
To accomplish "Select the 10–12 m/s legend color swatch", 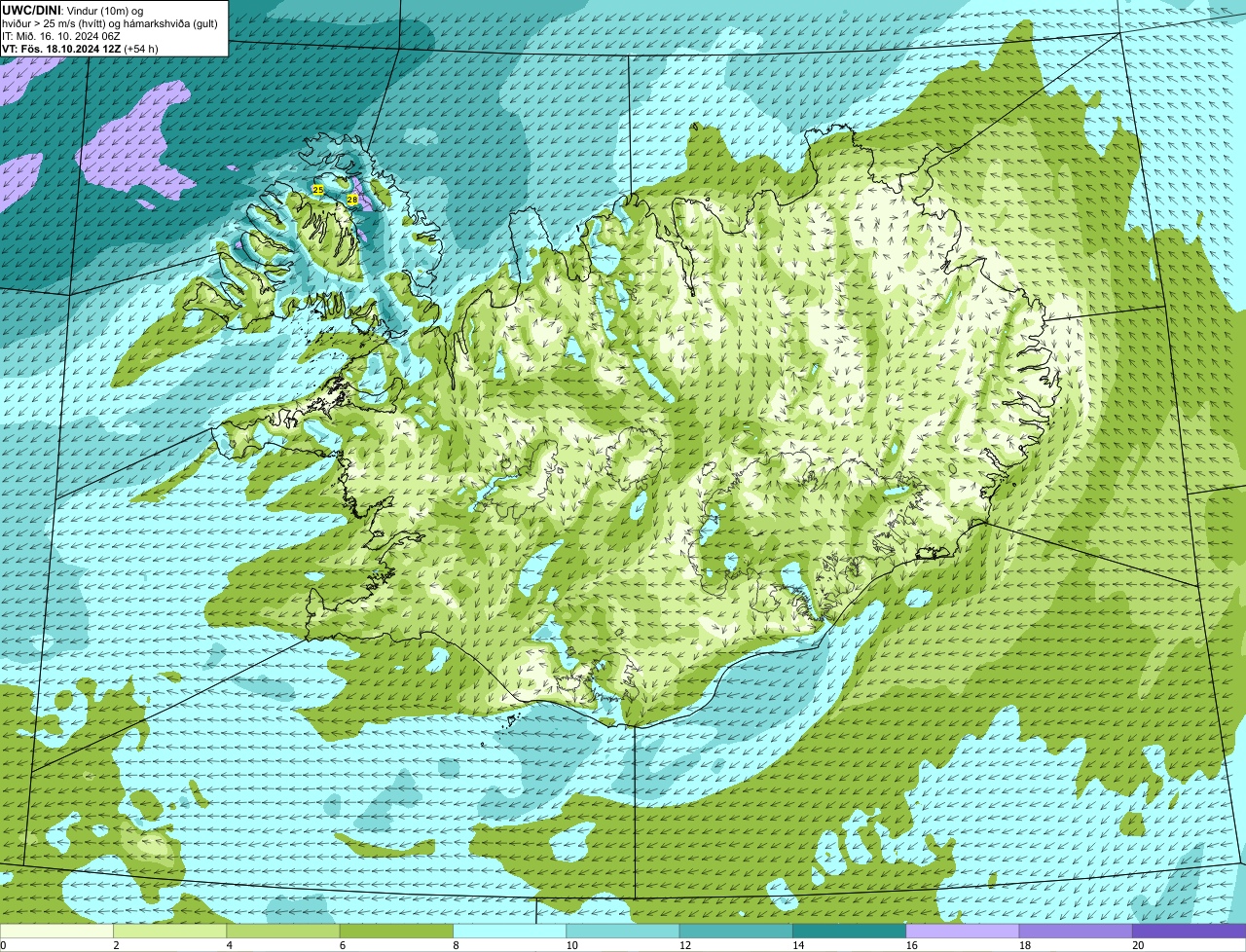I will (623, 931).
